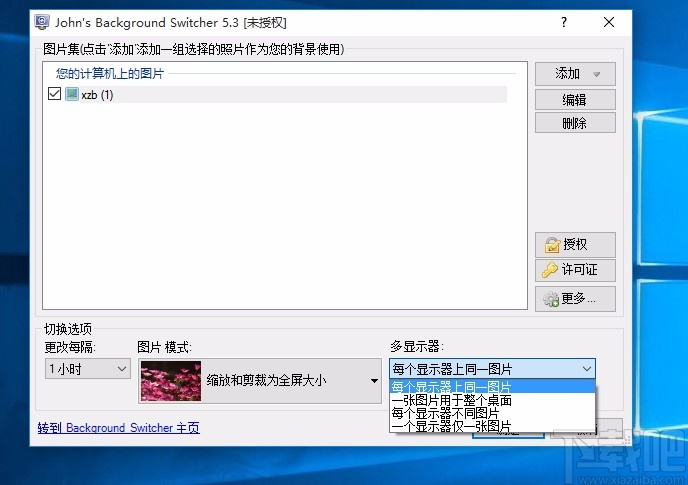
Task: Click the 授权 button
Action: pos(575,244)
